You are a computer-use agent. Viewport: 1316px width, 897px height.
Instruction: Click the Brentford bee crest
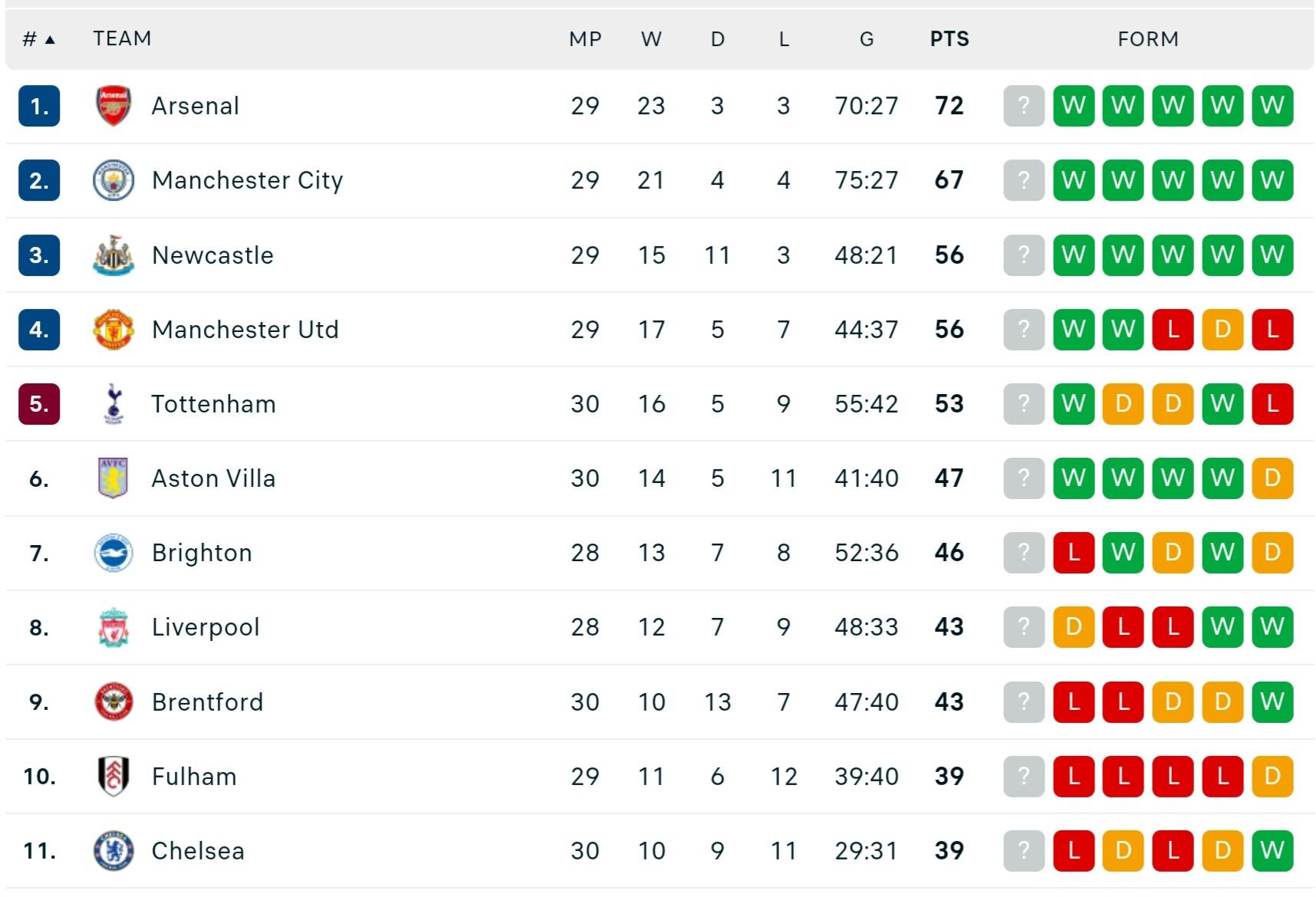click(x=114, y=701)
